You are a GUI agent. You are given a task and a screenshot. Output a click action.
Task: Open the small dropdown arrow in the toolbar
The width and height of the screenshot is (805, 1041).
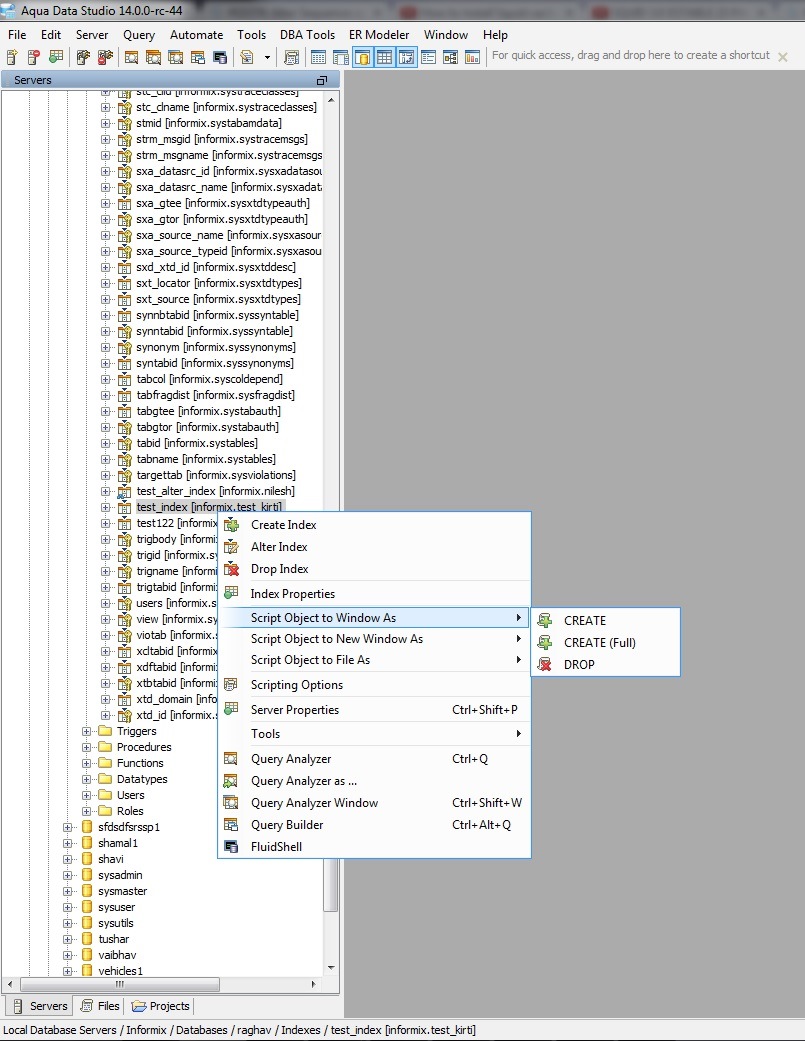click(x=267, y=58)
